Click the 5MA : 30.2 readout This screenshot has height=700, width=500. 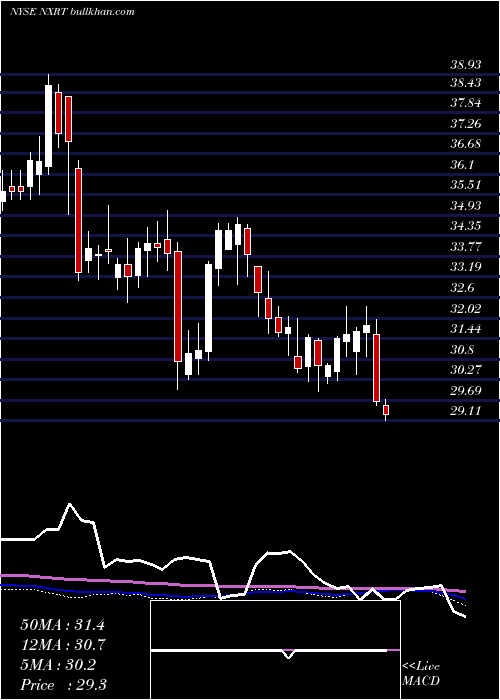(x=58, y=665)
